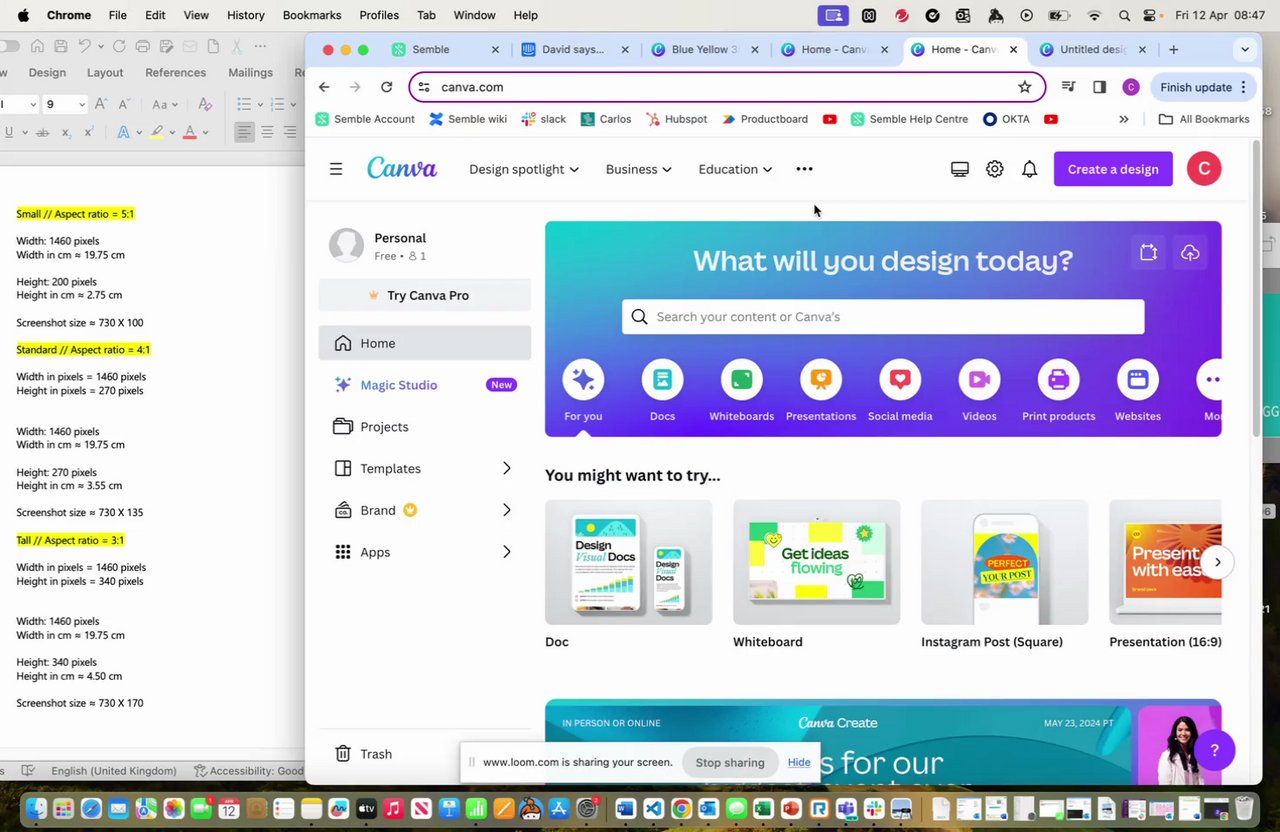Expand Education dropdown menu
This screenshot has width=1280, height=832.
735,169
